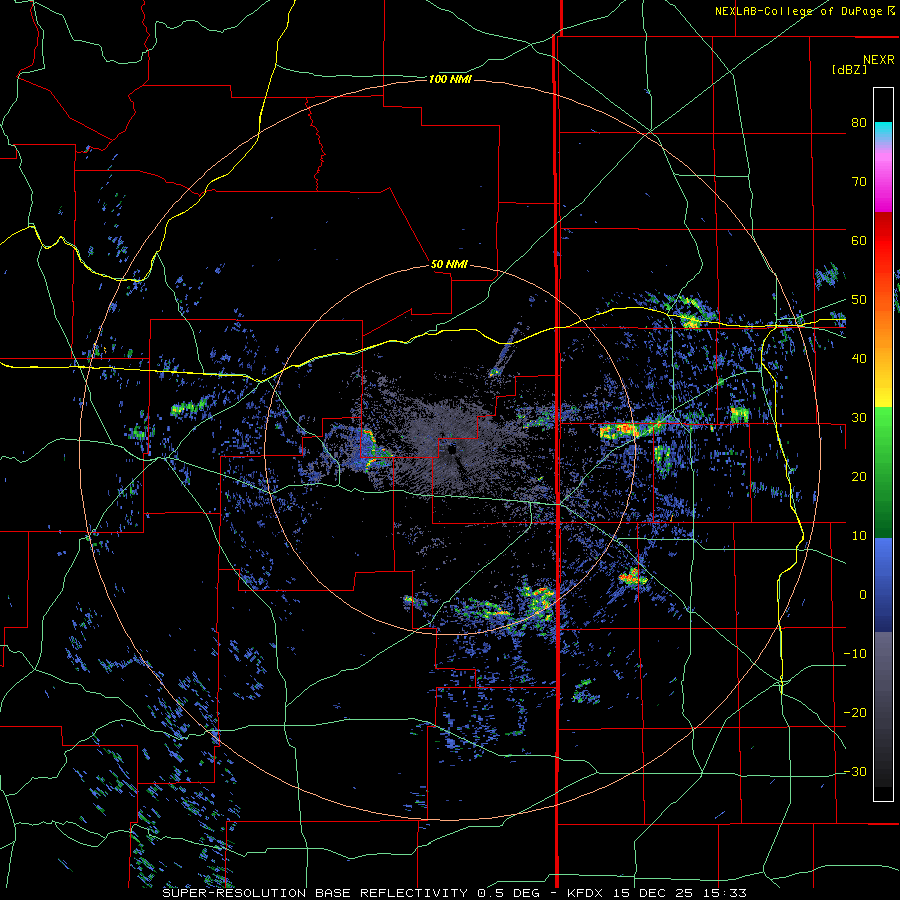Click the 30 value on dBZ scale
Screen dimensions: 900x900
pos(859,418)
